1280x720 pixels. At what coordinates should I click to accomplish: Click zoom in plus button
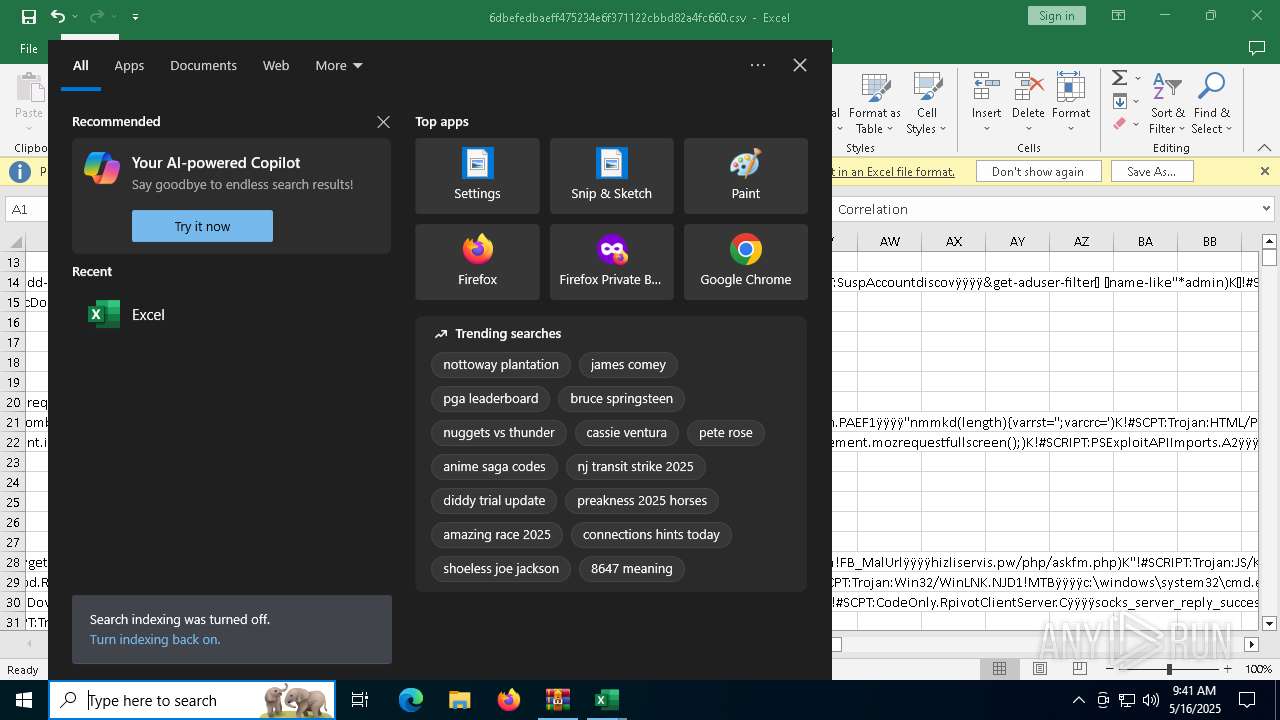click(1227, 669)
